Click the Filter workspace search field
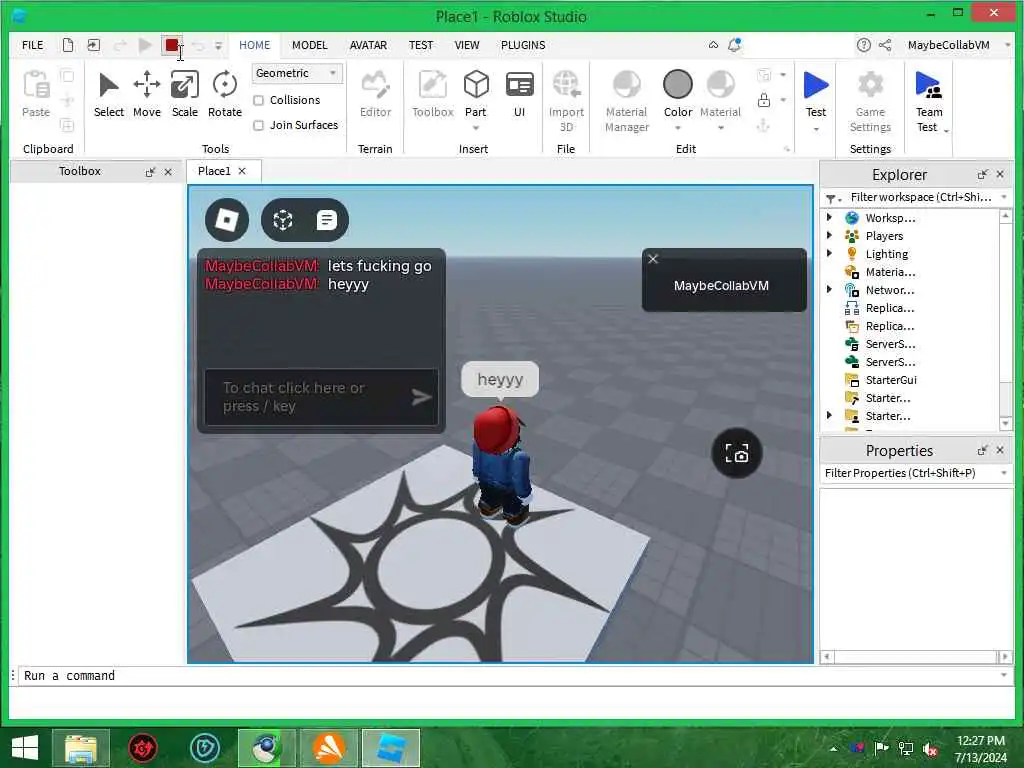This screenshot has width=1024, height=768. (x=921, y=197)
